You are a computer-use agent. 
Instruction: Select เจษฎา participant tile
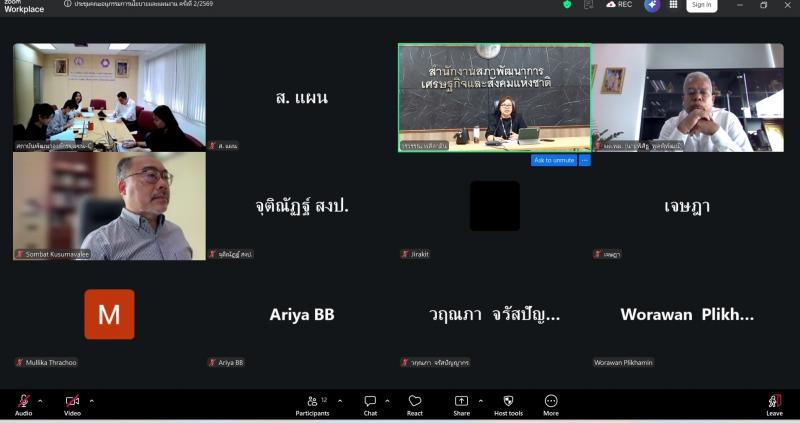click(688, 206)
